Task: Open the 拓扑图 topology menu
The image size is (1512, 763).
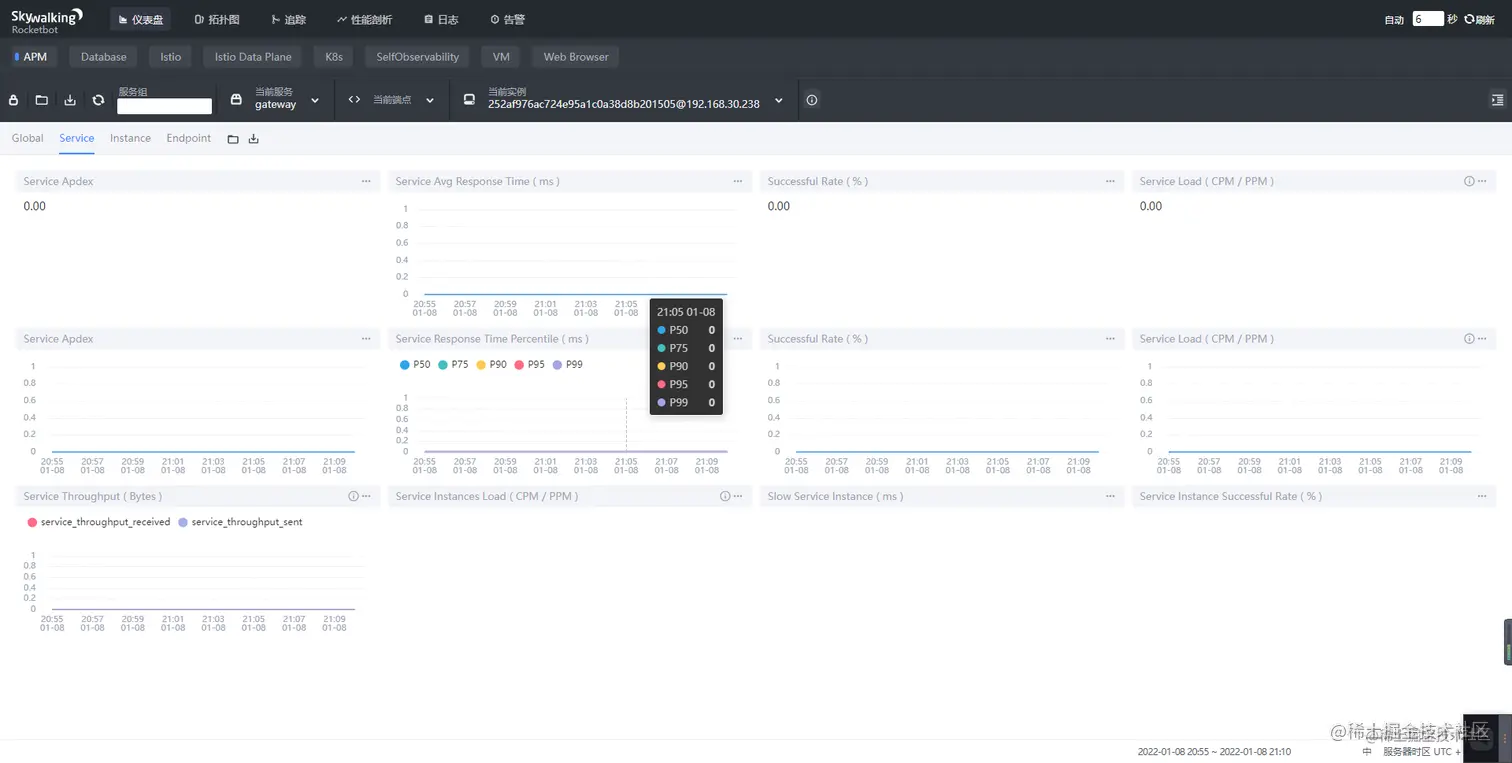Action: click(x=217, y=19)
